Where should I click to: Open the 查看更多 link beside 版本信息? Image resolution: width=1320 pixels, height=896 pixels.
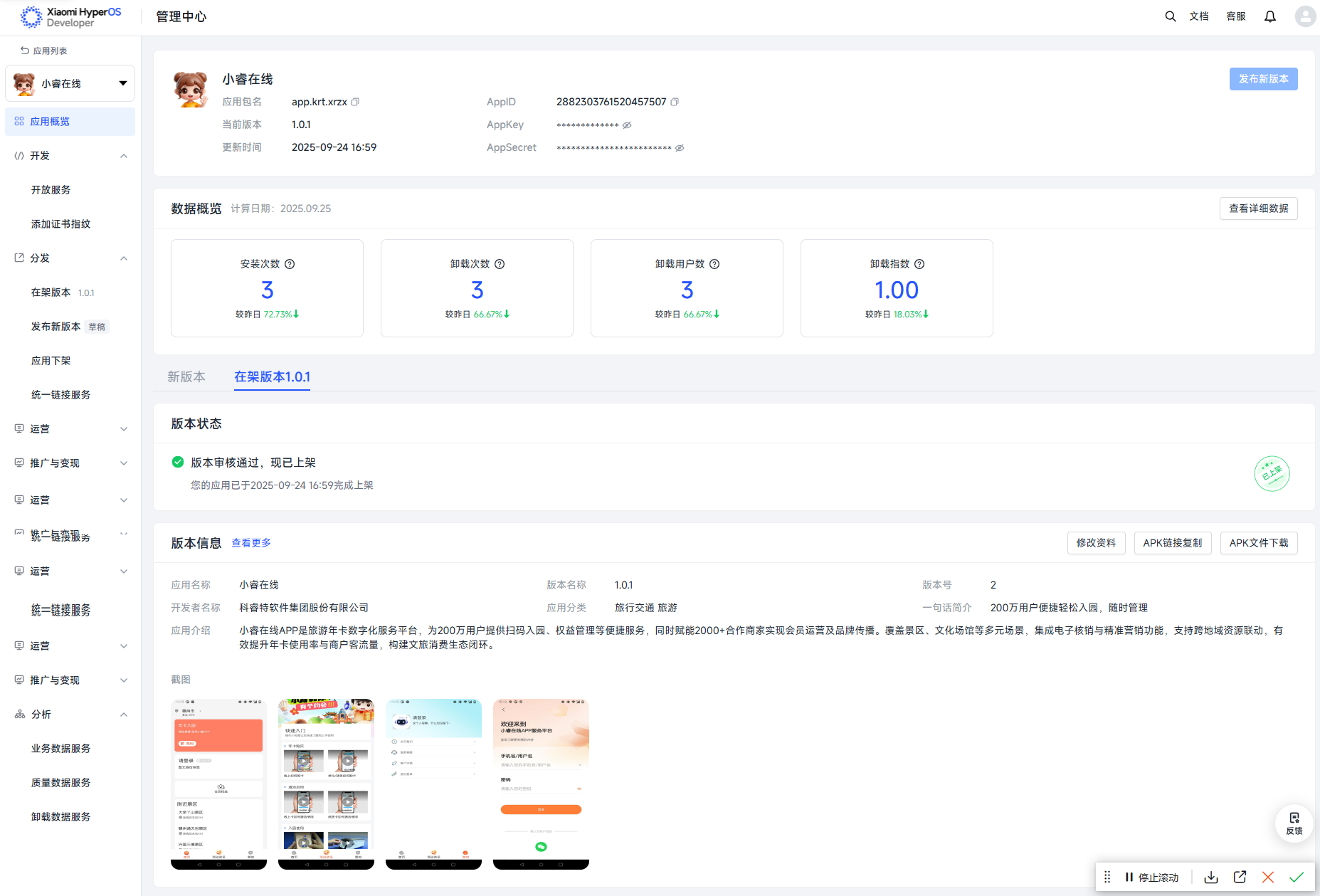coord(251,543)
